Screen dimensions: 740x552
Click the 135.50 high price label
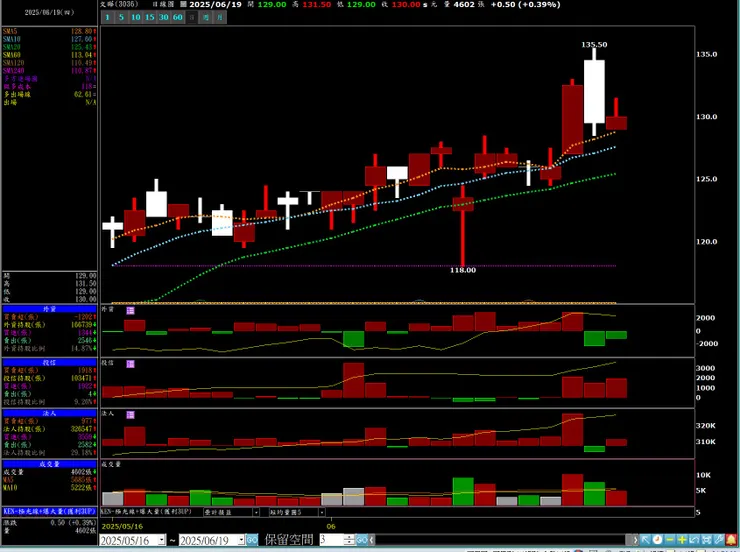(x=594, y=44)
